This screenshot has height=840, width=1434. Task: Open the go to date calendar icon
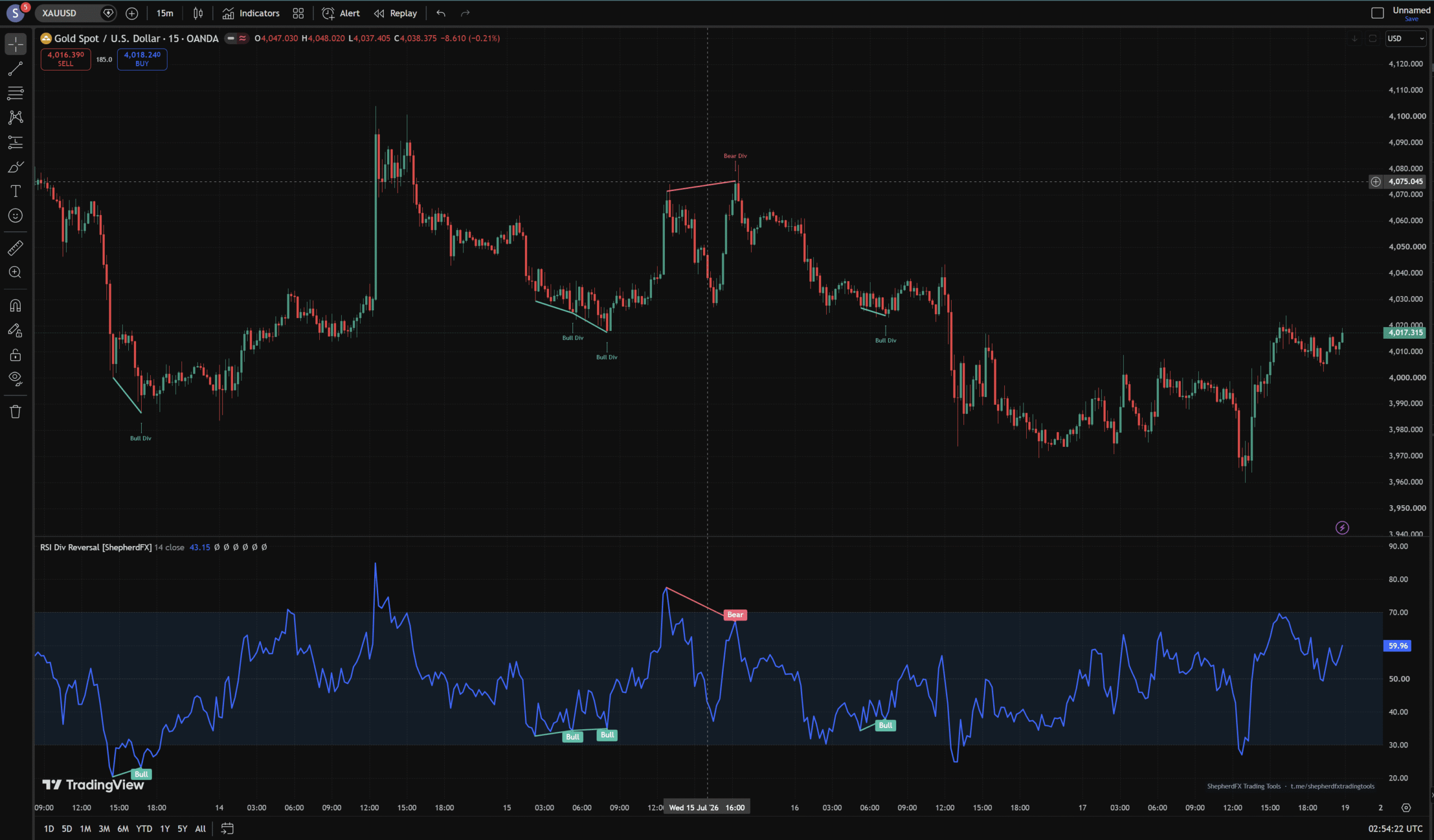(227, 829)
